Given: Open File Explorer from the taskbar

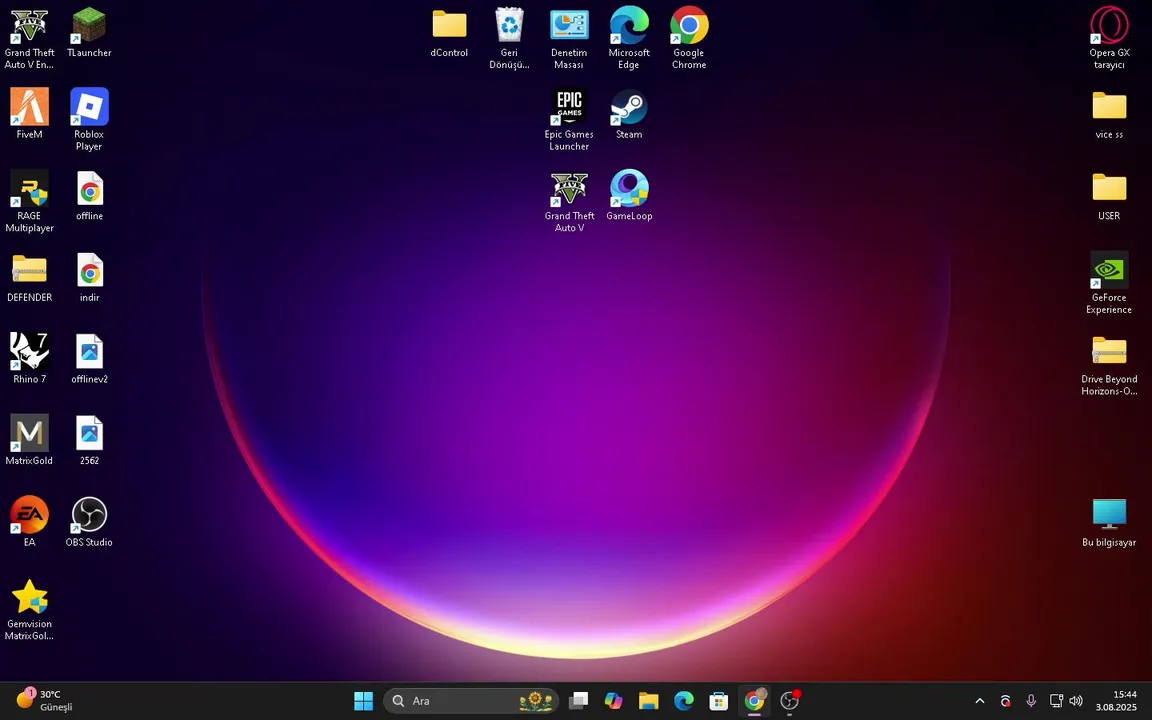Looking at the screenshot, I should (649, 701).
